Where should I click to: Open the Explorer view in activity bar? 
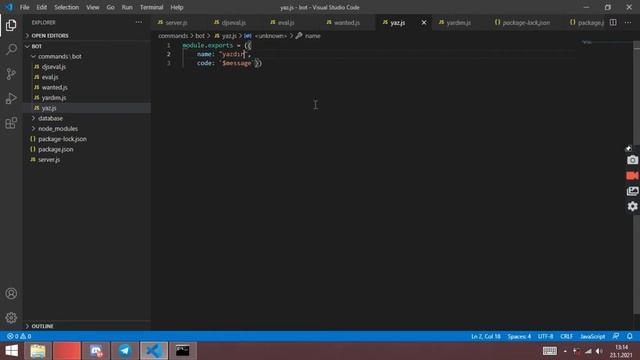[x=11, y=25]
